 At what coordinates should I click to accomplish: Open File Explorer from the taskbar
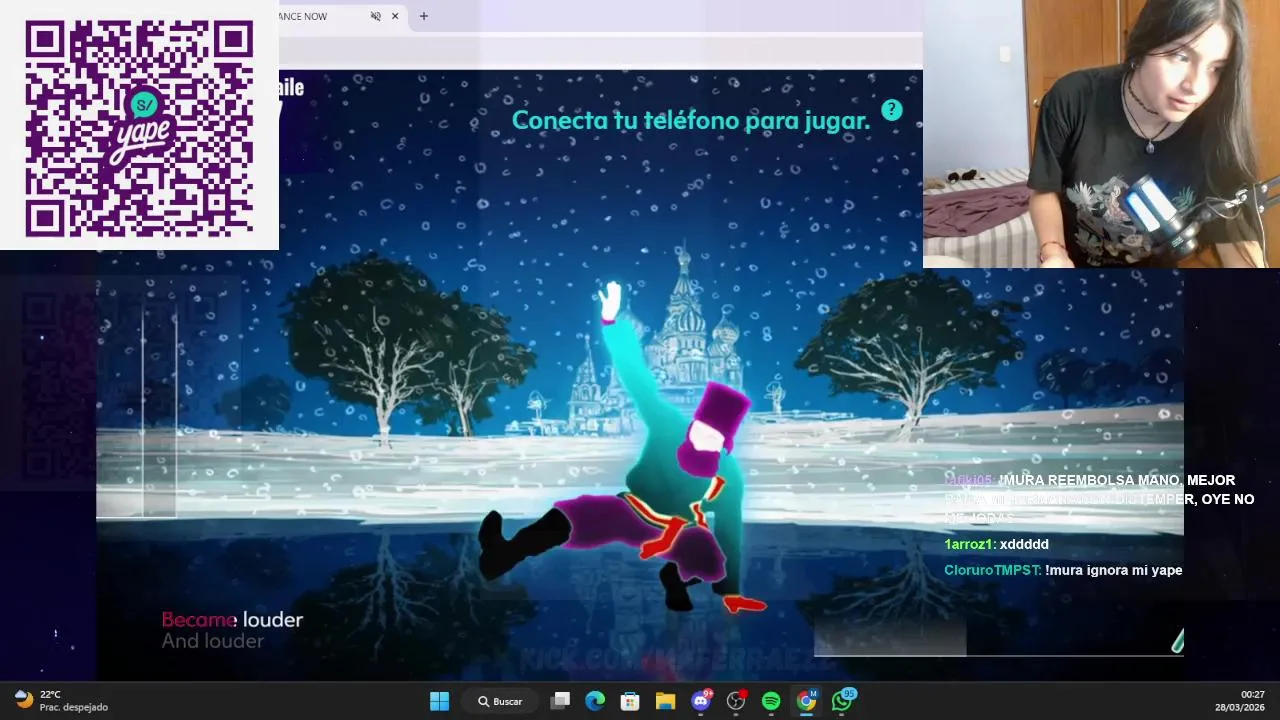pyautogui.click(x=665, y=701)
